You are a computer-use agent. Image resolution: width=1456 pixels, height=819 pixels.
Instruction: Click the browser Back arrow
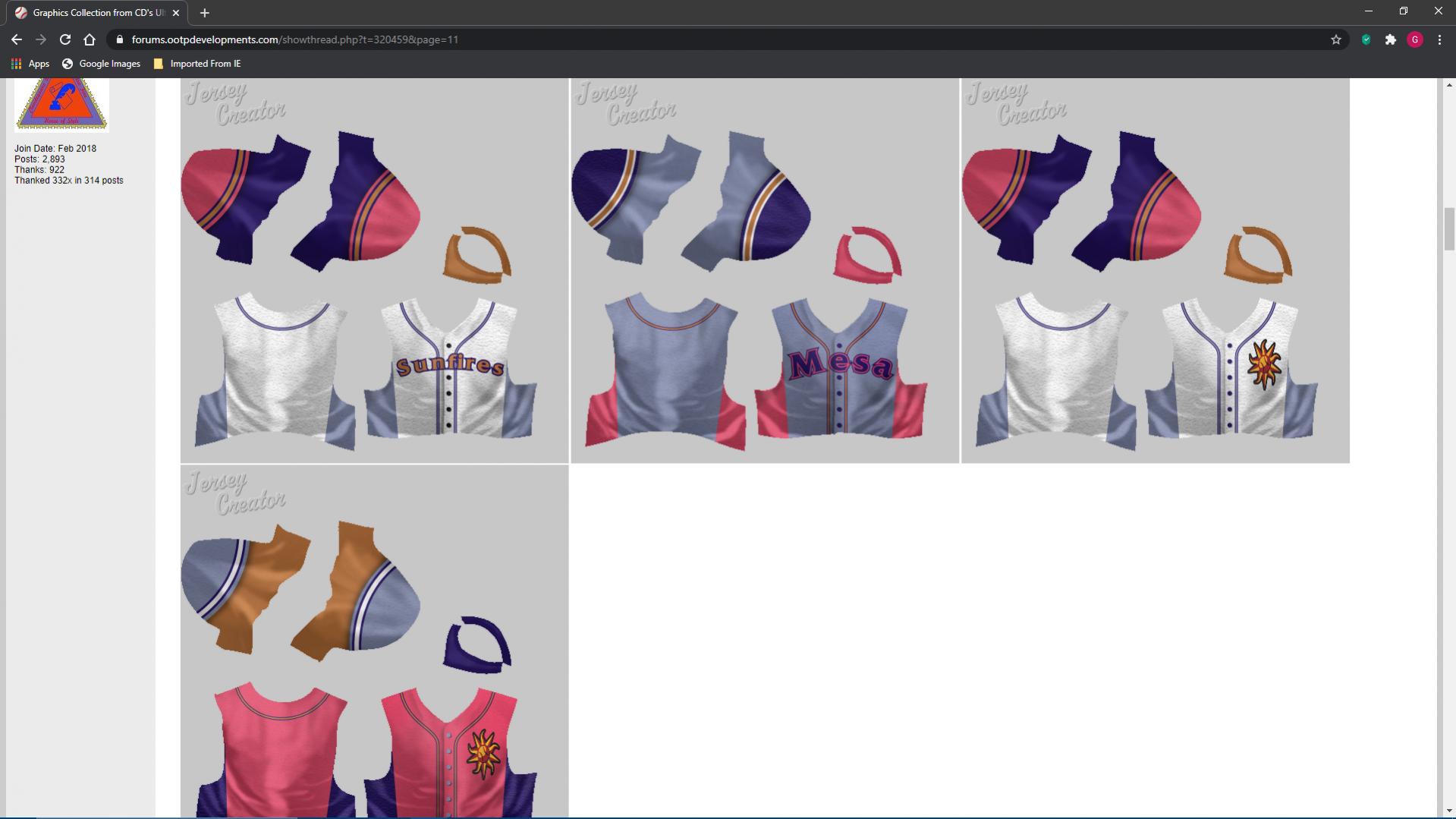pyautogui.click(x=17, y=39)
